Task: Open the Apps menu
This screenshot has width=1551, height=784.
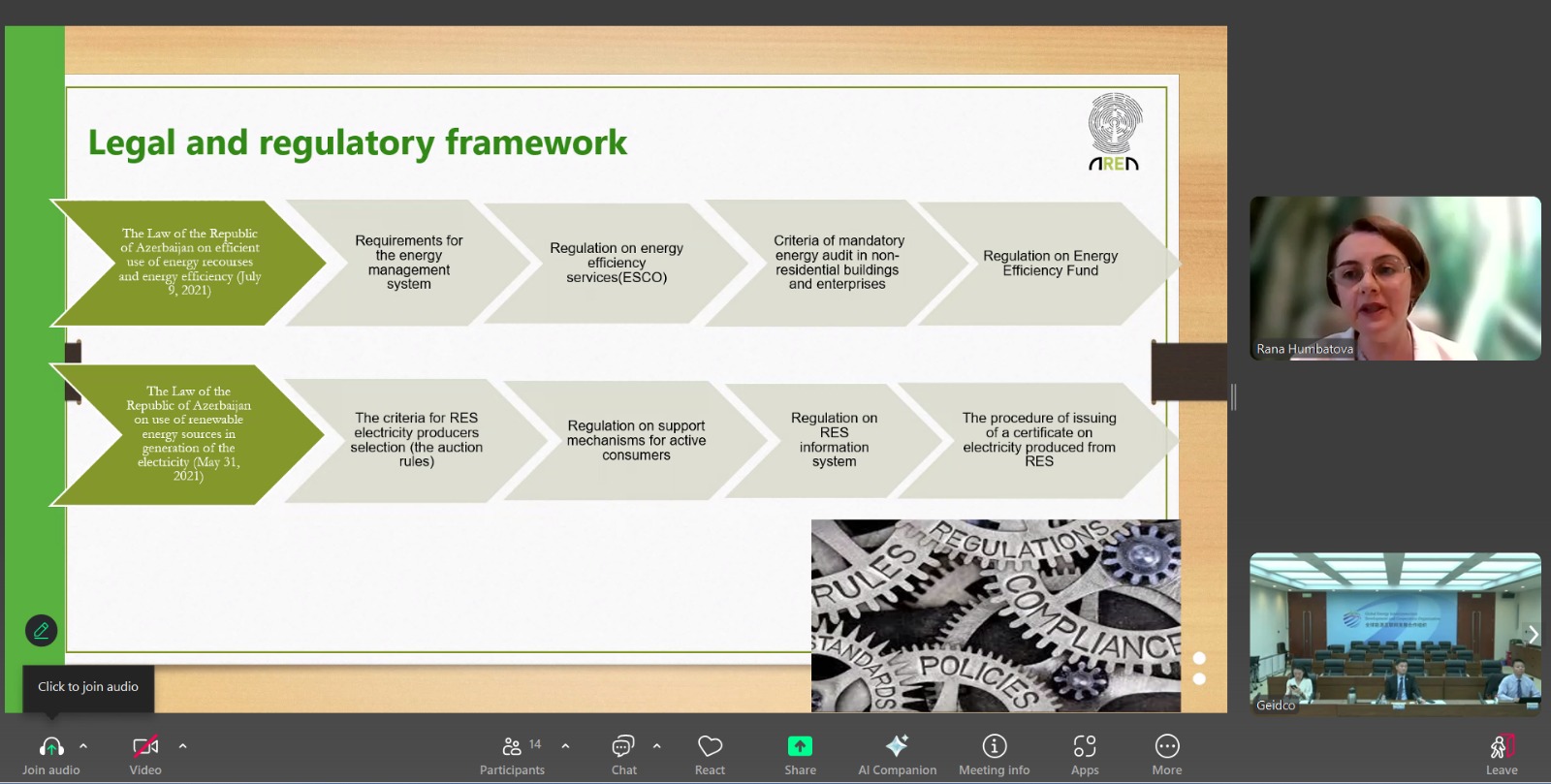Action: pyautogui.click(x=1085, y=747)
